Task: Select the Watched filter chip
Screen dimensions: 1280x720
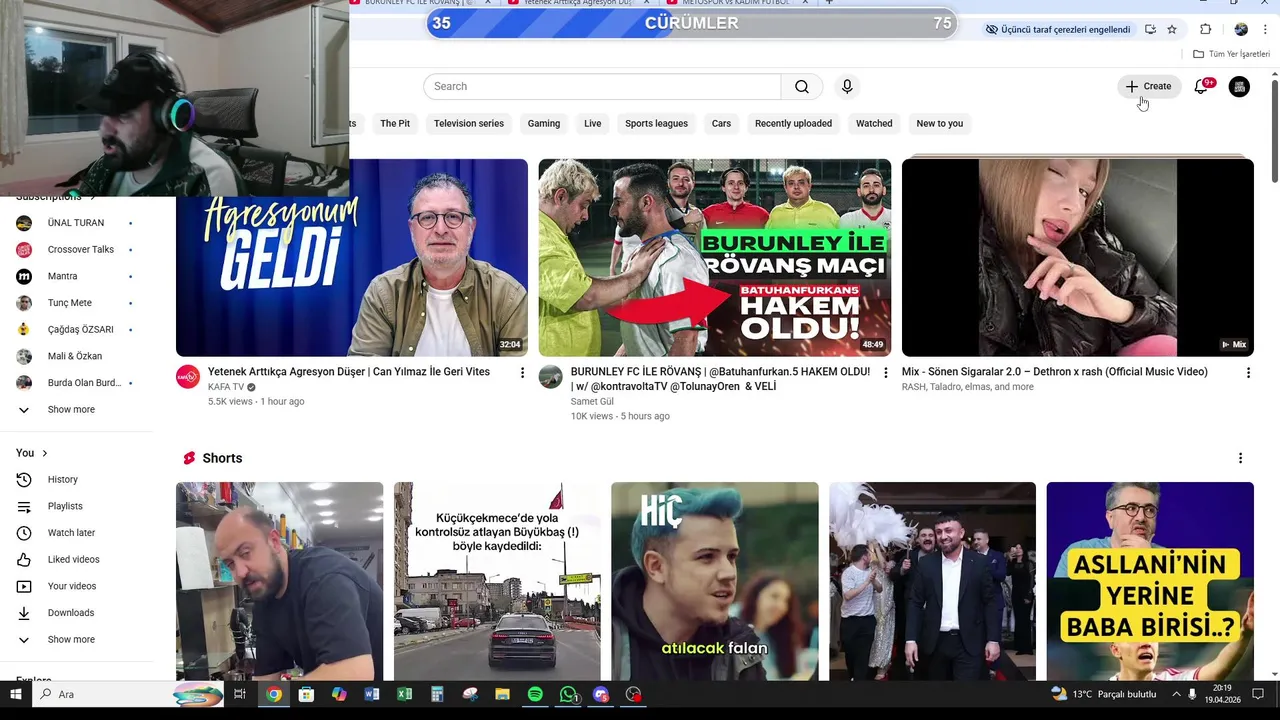Action: click(x=874, y=124)
